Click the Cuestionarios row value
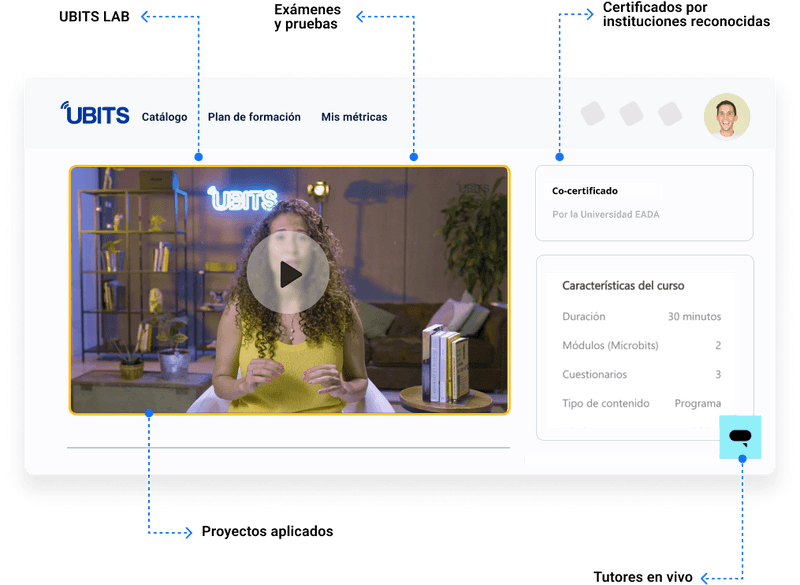 point(718,374)
